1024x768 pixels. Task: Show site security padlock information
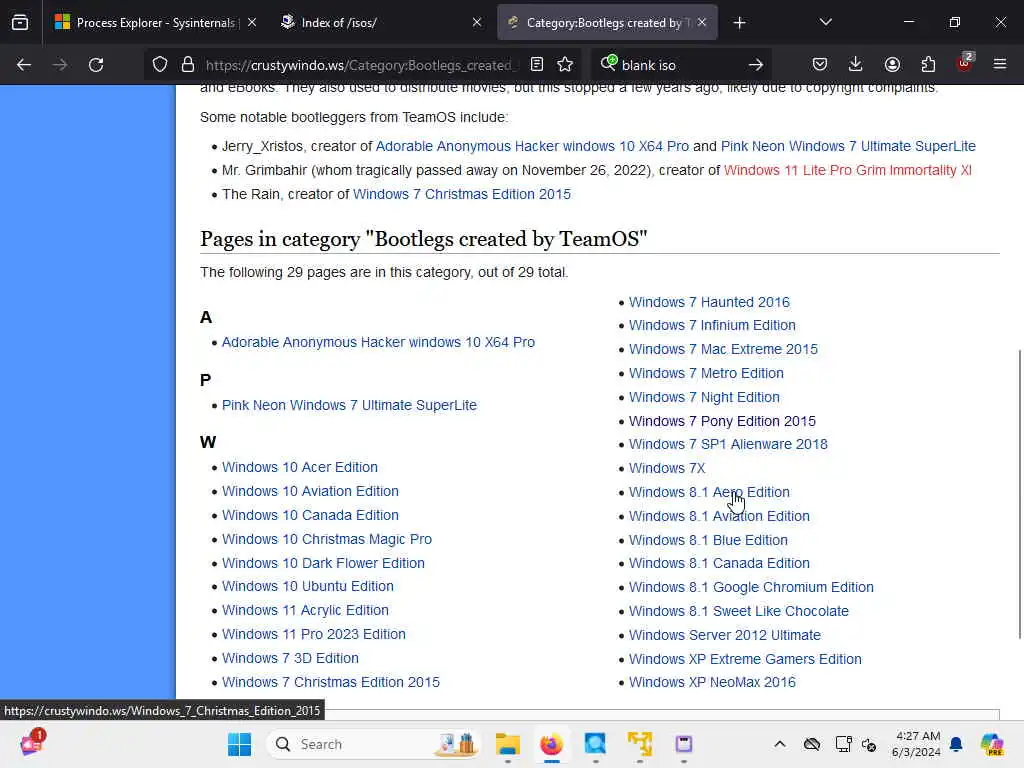coord(188,65)
